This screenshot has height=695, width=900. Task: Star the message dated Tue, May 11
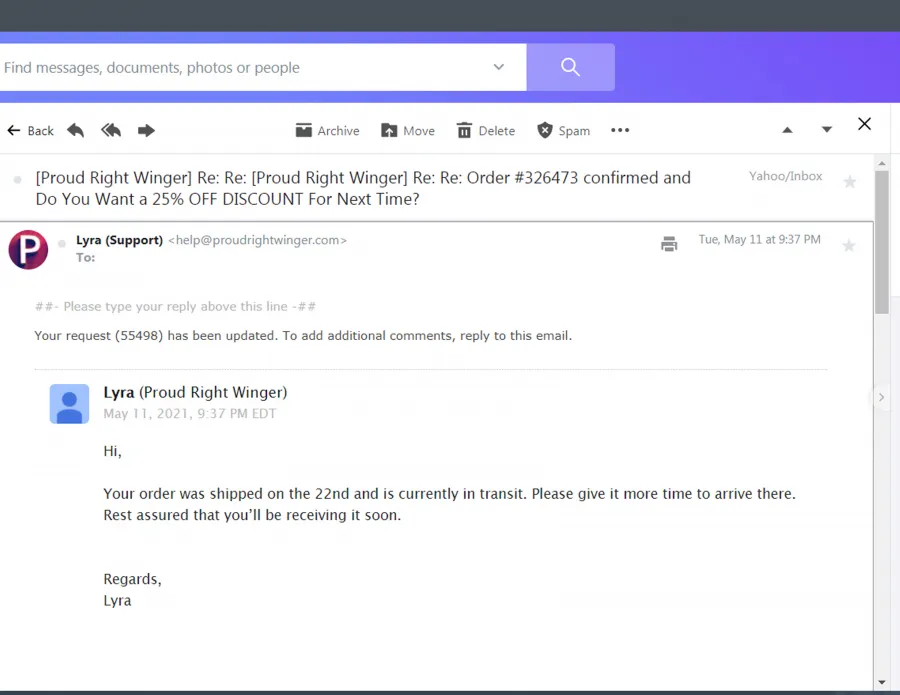(x=848, y=246)
